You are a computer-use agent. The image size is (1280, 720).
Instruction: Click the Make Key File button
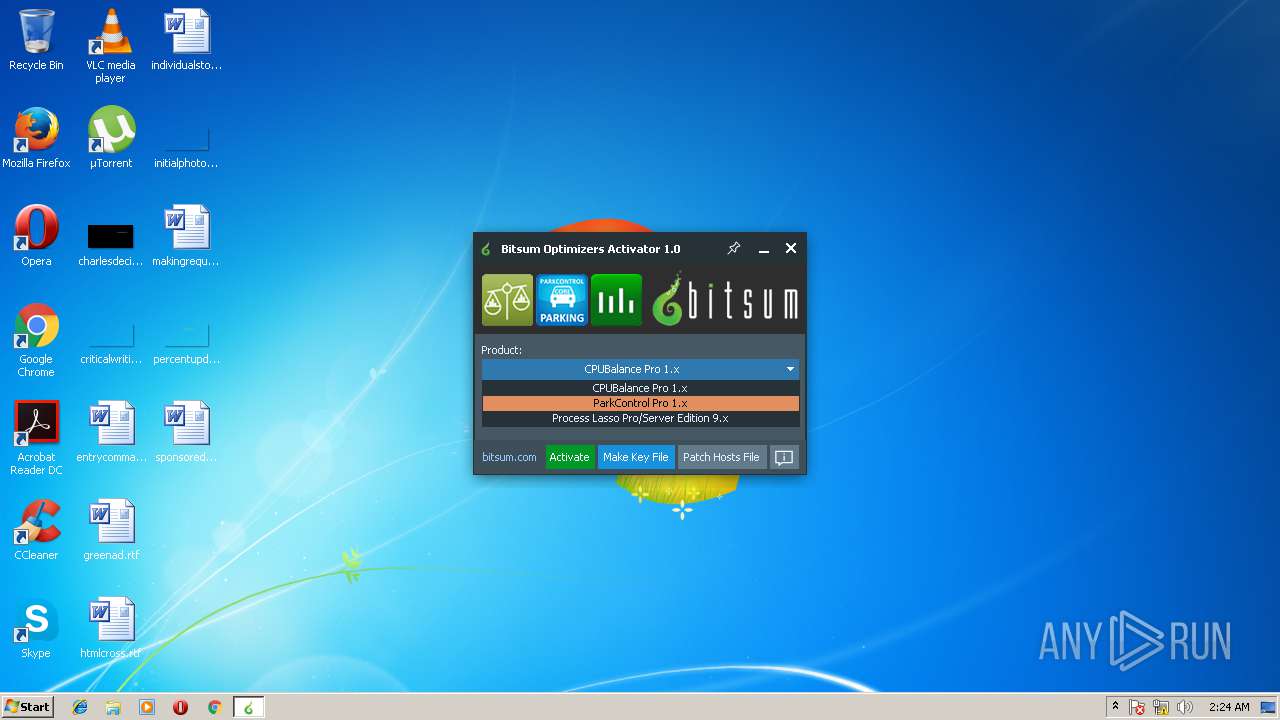[635, 457]
